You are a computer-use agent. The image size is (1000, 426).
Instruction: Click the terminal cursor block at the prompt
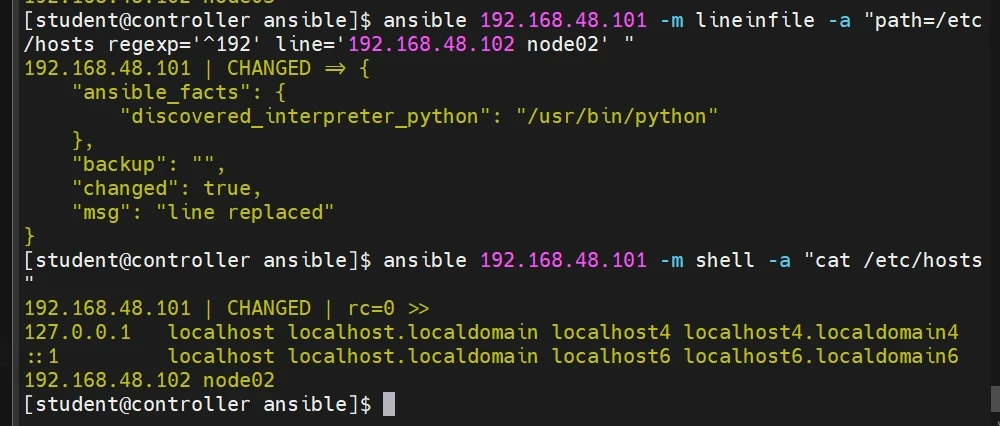[389, 404]
